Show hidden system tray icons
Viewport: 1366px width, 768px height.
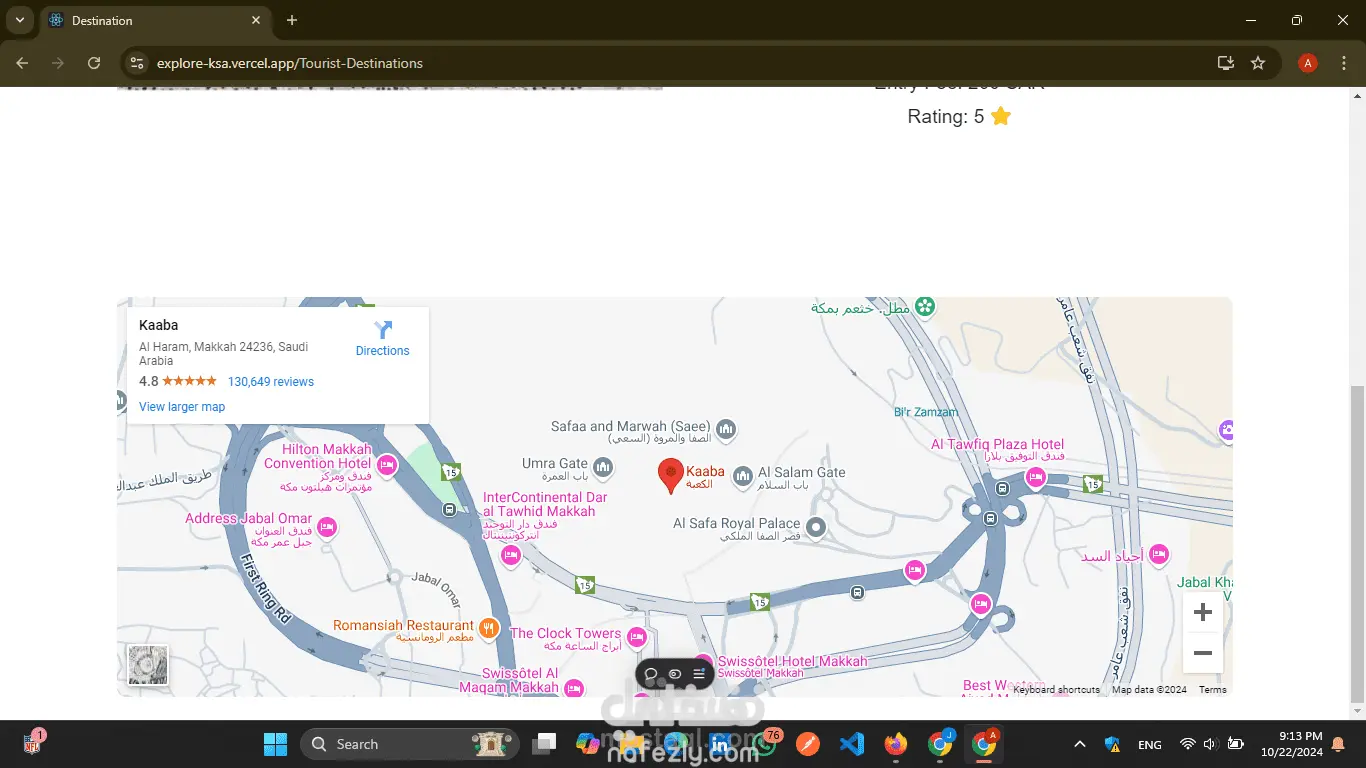(1080, 744)
